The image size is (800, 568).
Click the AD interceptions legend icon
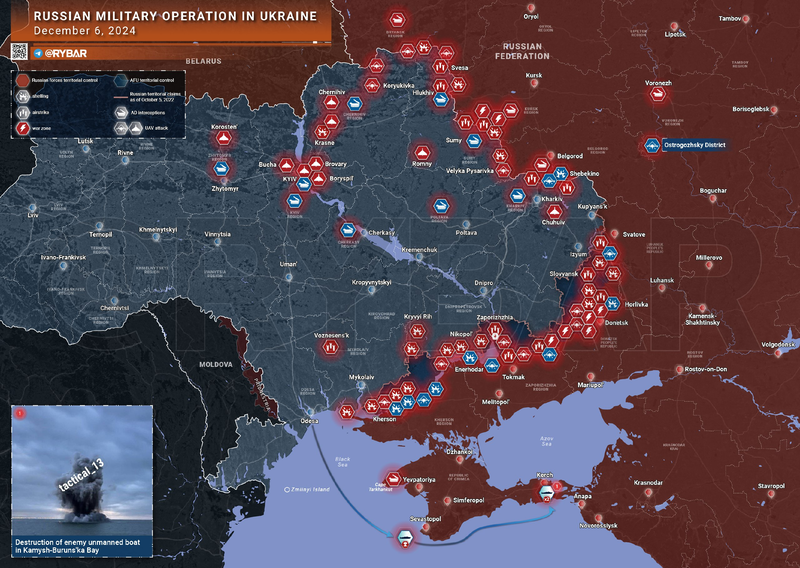121,112
